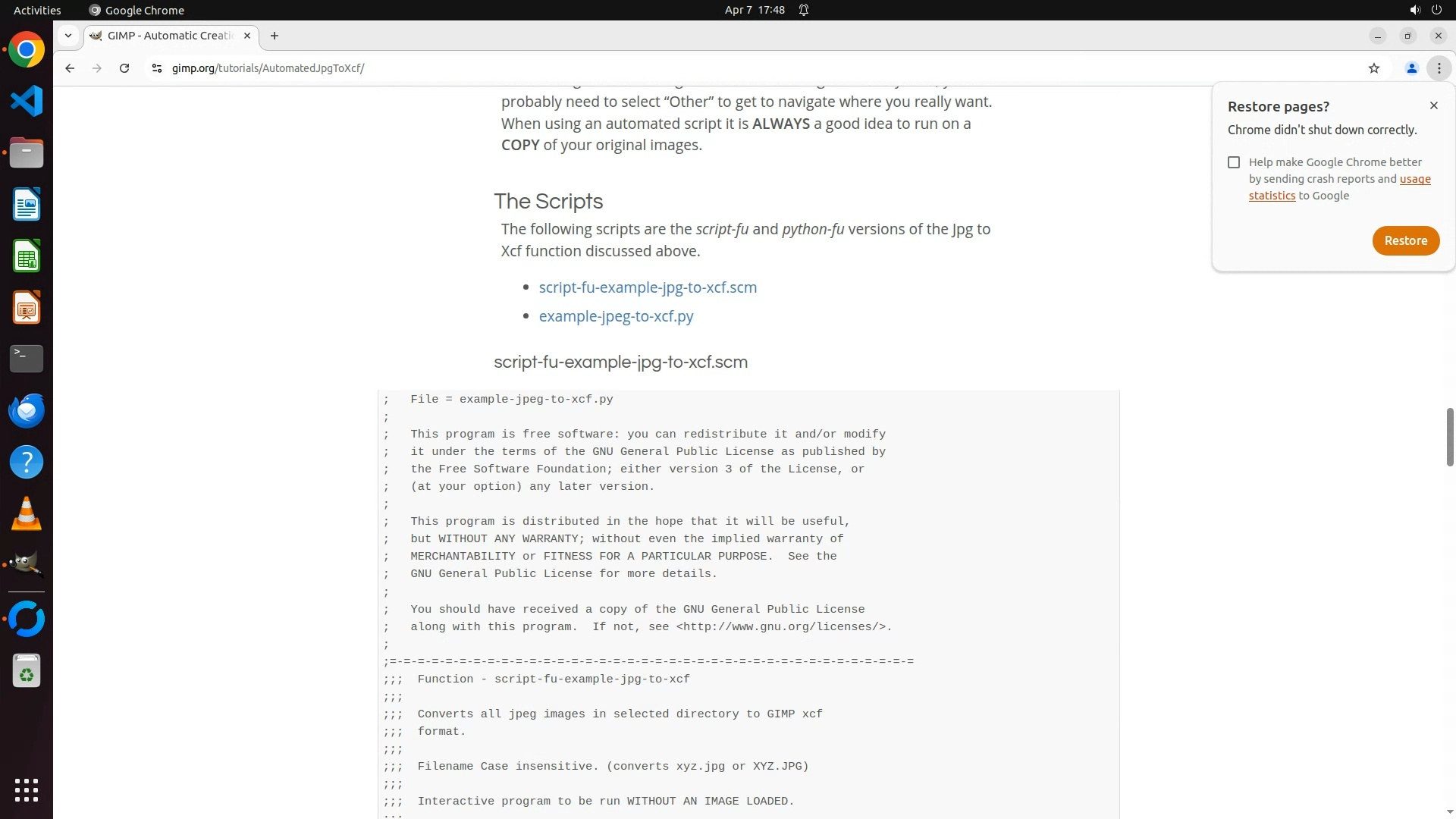1456x819 pixels.
Task: Click the Restore button
Action: coord(1405,240)
